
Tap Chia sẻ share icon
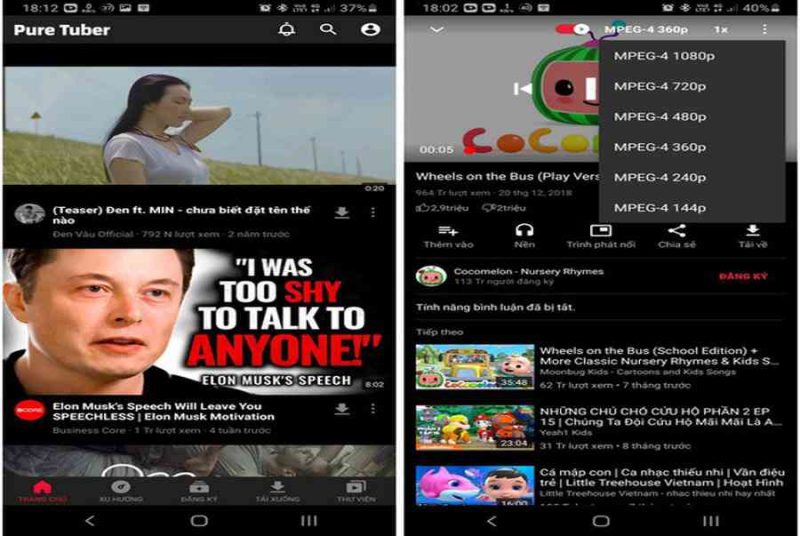tap(677, 231)
